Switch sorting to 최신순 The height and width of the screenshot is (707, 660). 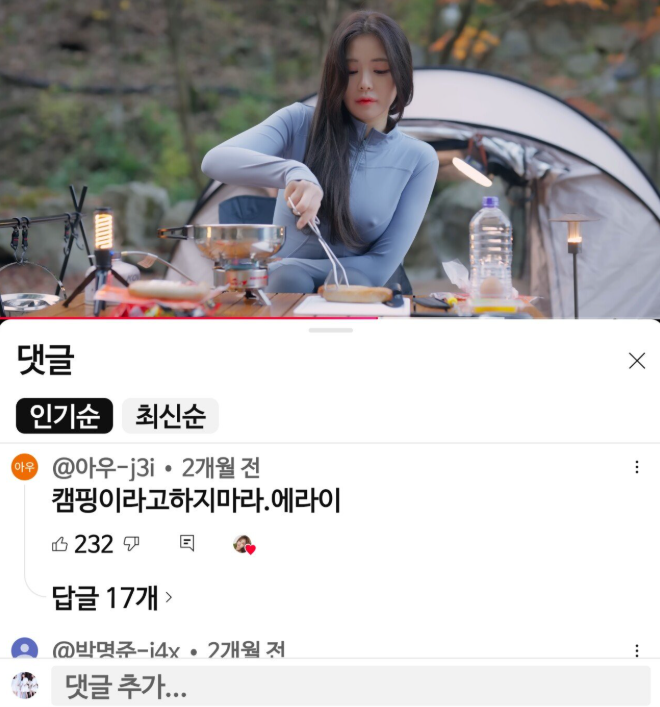click(x=170, y=416)
